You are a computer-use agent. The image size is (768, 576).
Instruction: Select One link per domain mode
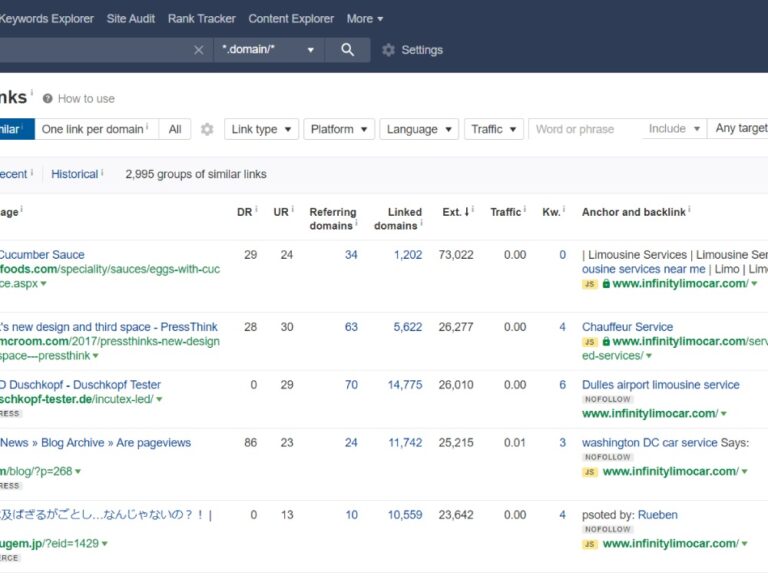click(96, 129)
